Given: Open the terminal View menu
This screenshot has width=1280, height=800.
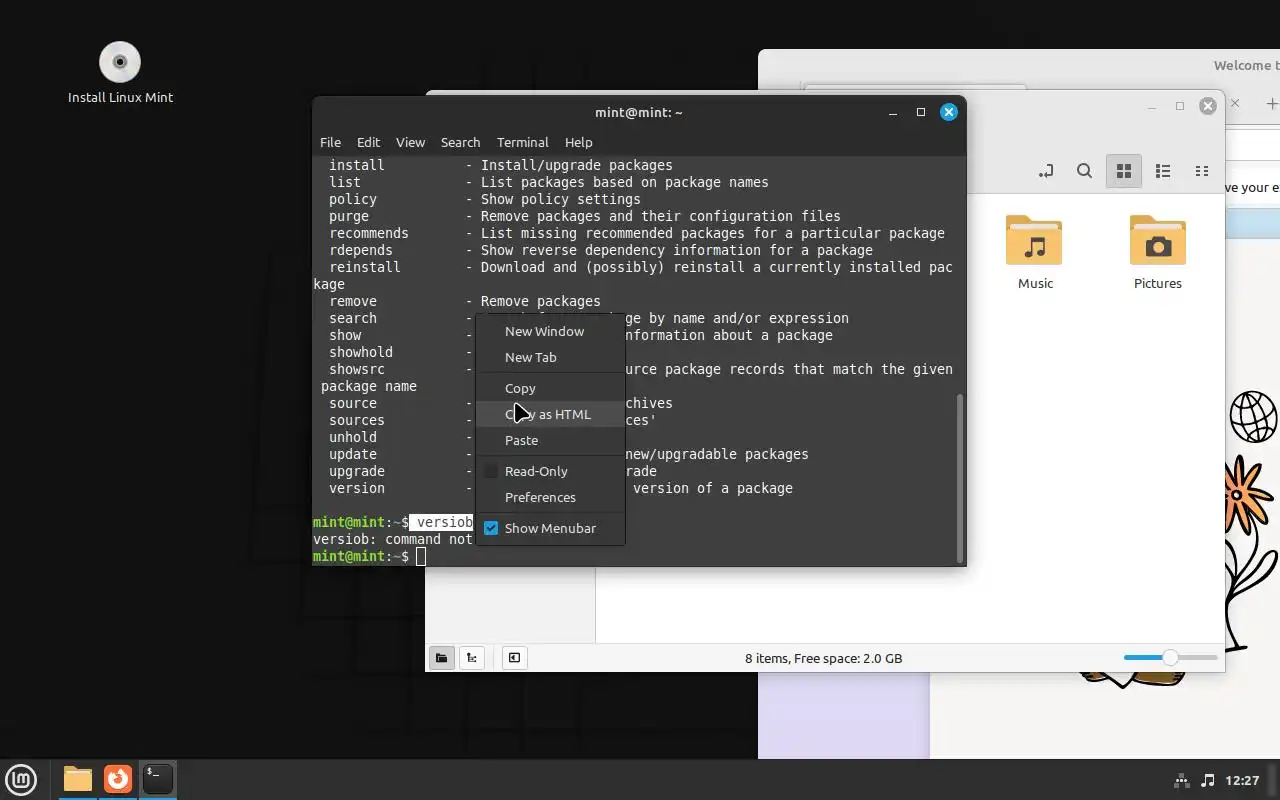Looking at the screenshot, I should pos(410,142).
